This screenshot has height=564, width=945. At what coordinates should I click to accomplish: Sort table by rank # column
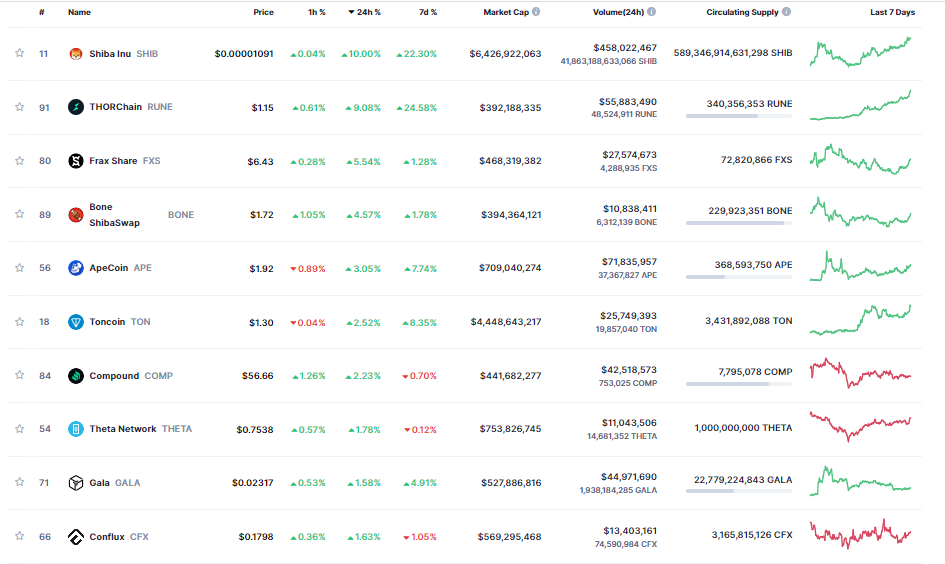(x=42, y=12)
